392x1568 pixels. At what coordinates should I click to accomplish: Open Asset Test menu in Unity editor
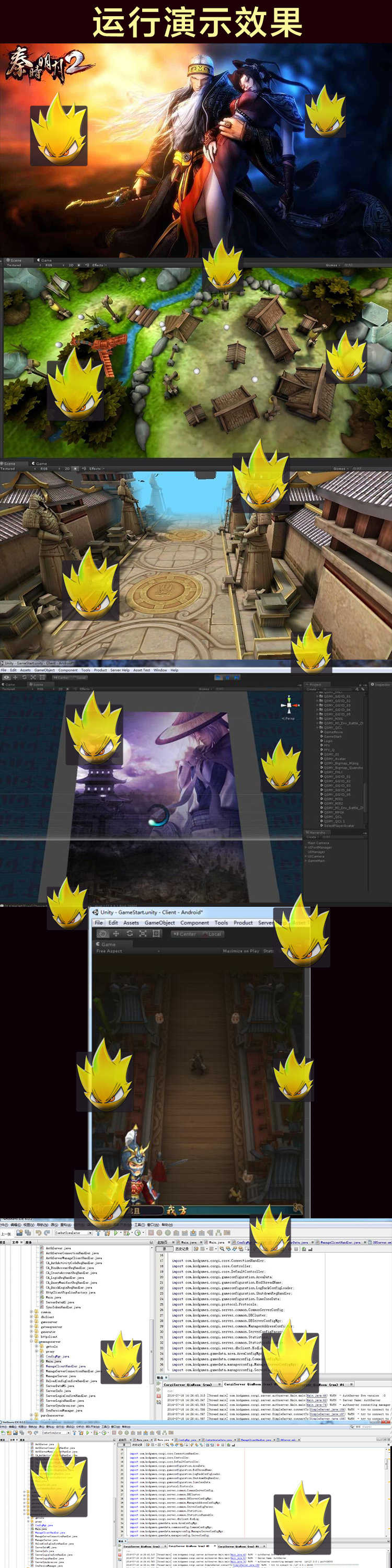[x=142, y=670]
